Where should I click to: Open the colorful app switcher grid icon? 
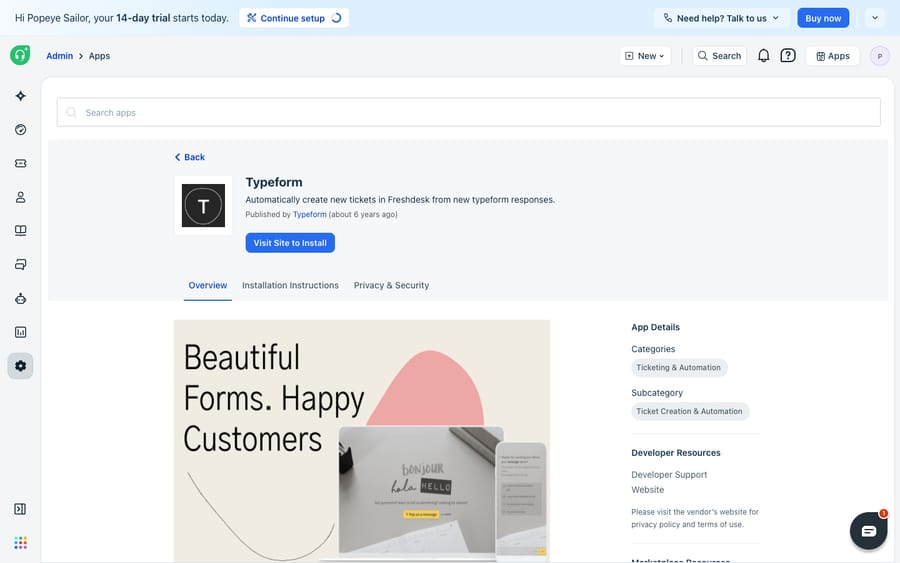tap(21, 543)
